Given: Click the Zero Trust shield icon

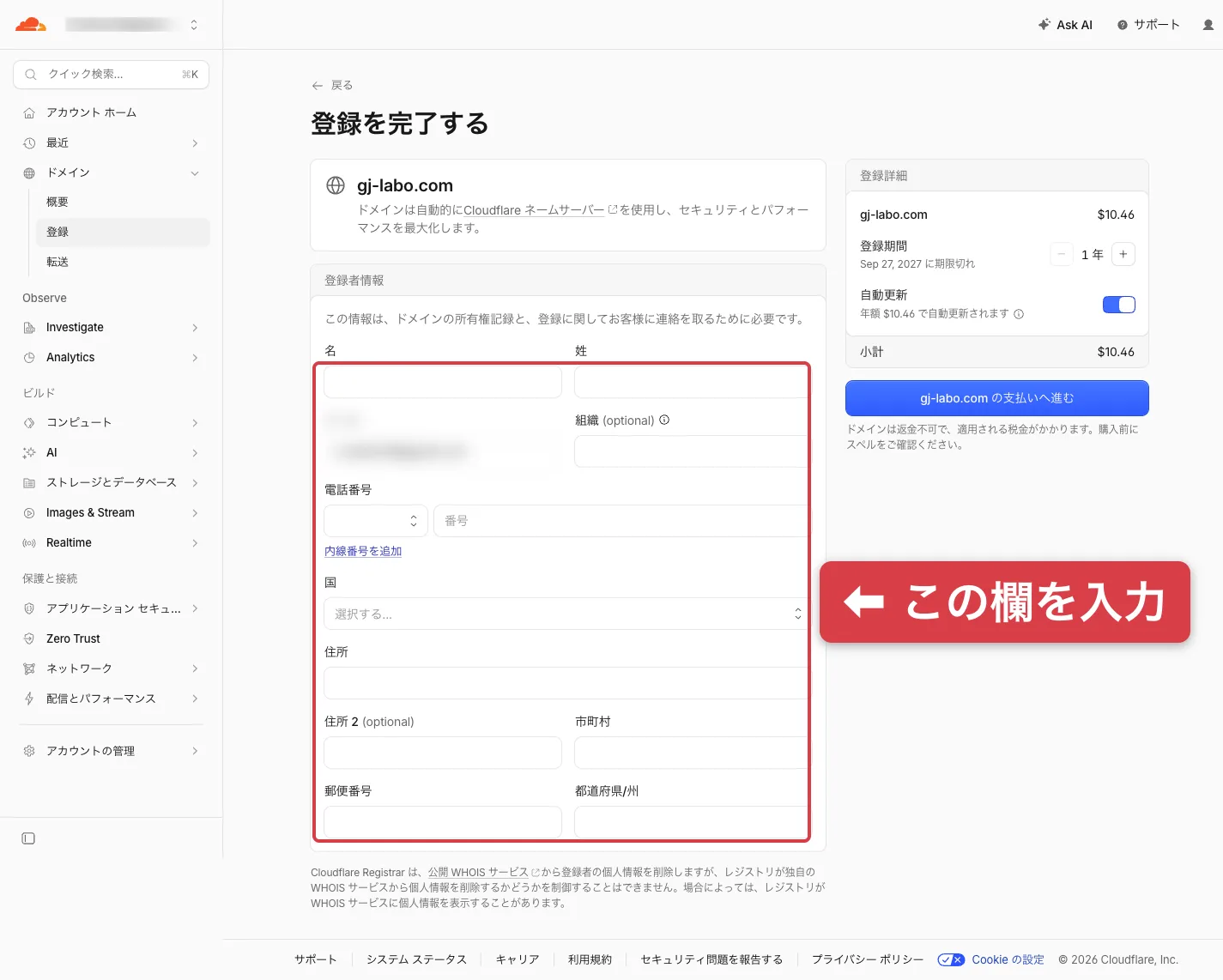Looking at the screenshot, I should click(29, 638).
